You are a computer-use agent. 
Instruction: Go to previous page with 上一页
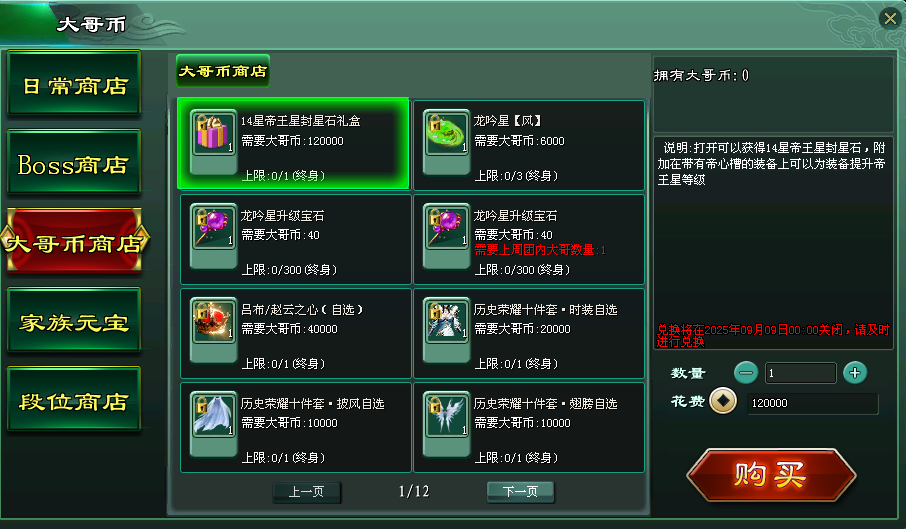click(x=307, y=491)
